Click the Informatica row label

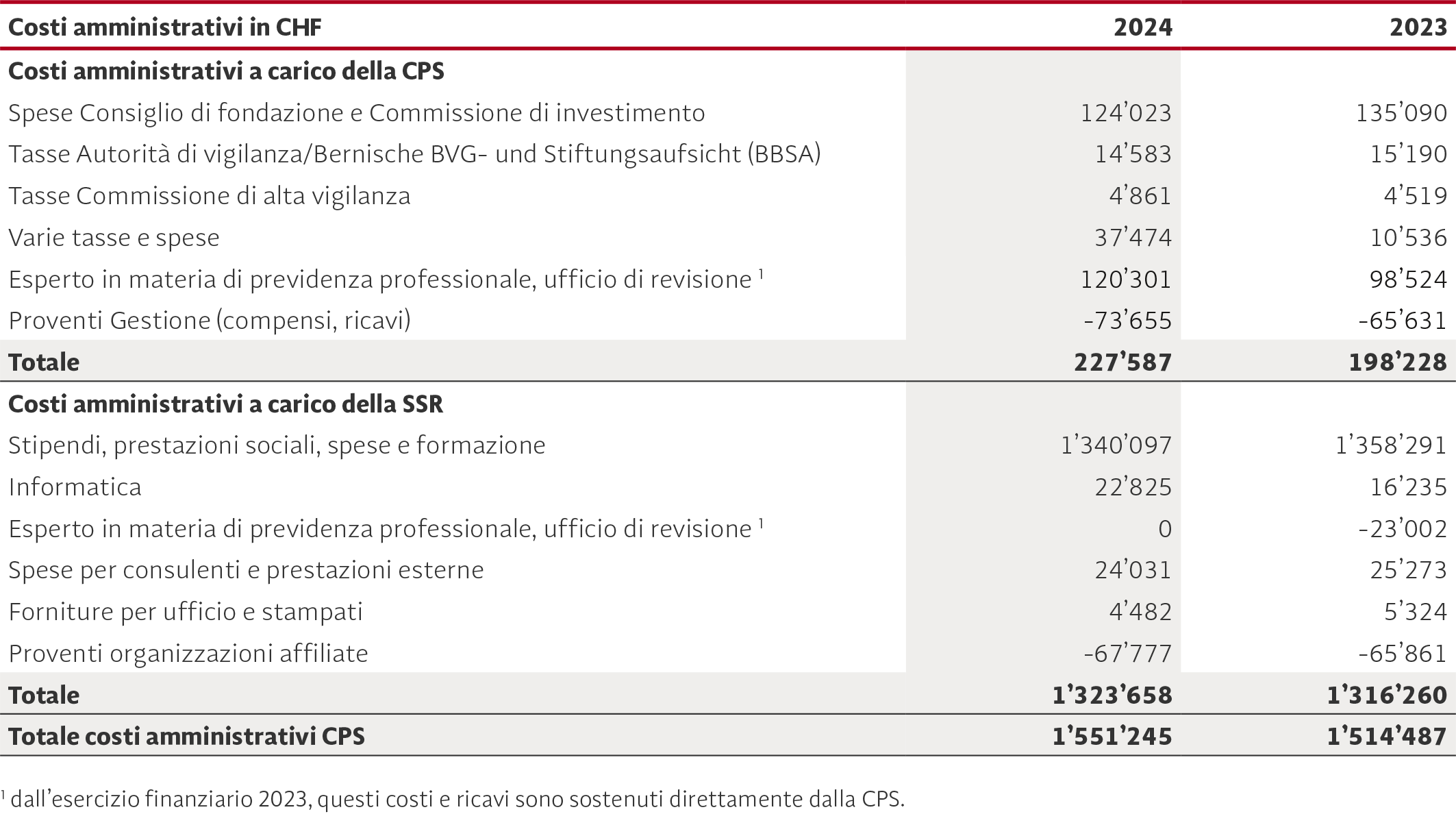coord(75,487)
